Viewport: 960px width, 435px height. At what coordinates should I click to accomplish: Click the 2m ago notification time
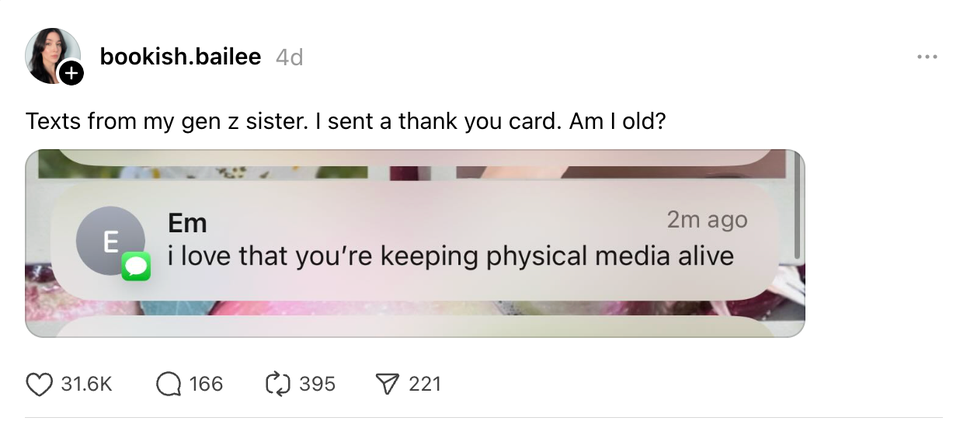click(x=707, y=220)
